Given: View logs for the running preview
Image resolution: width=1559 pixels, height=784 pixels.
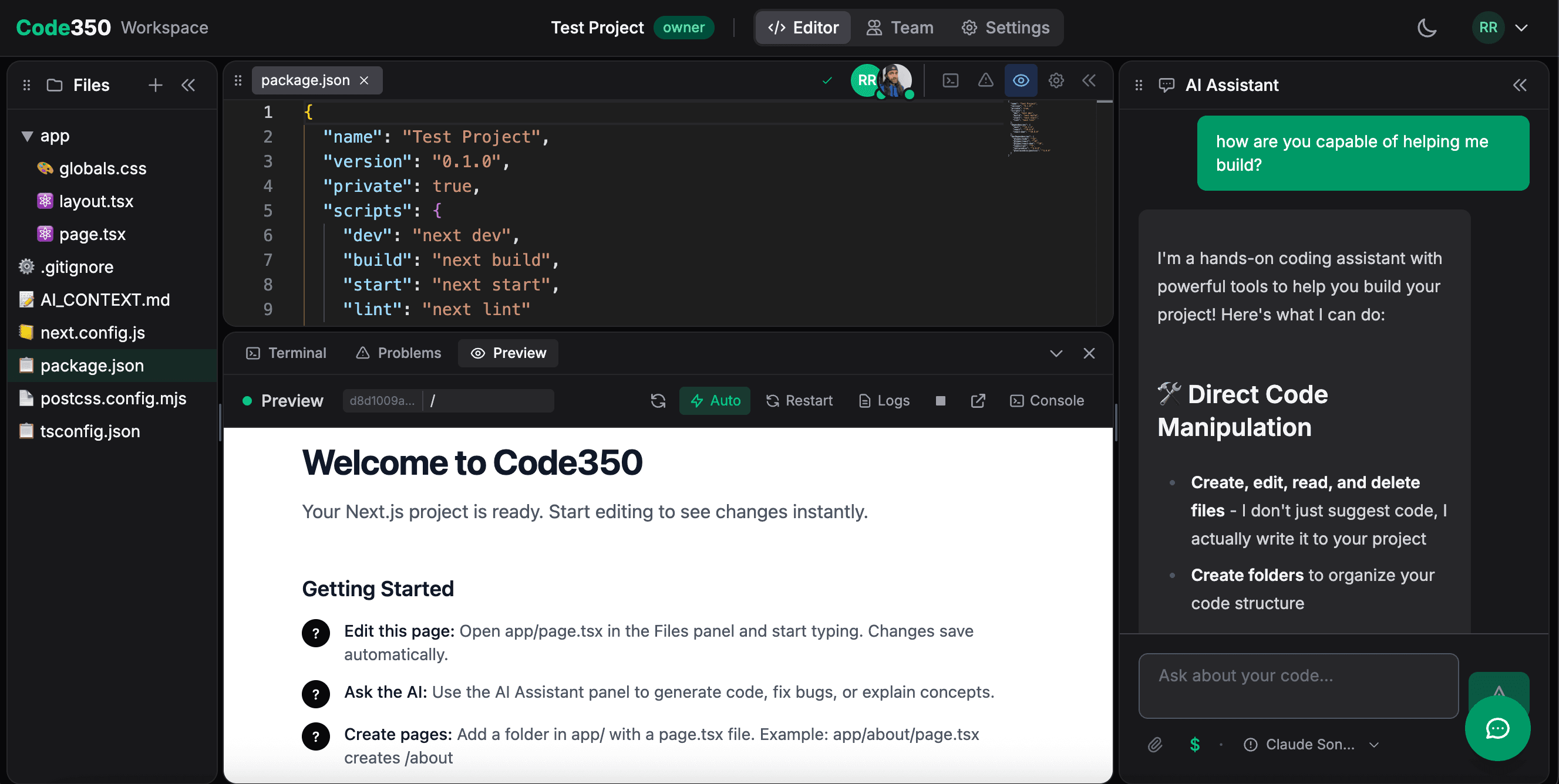Looking at the screenshot, I should click(883, 400).
